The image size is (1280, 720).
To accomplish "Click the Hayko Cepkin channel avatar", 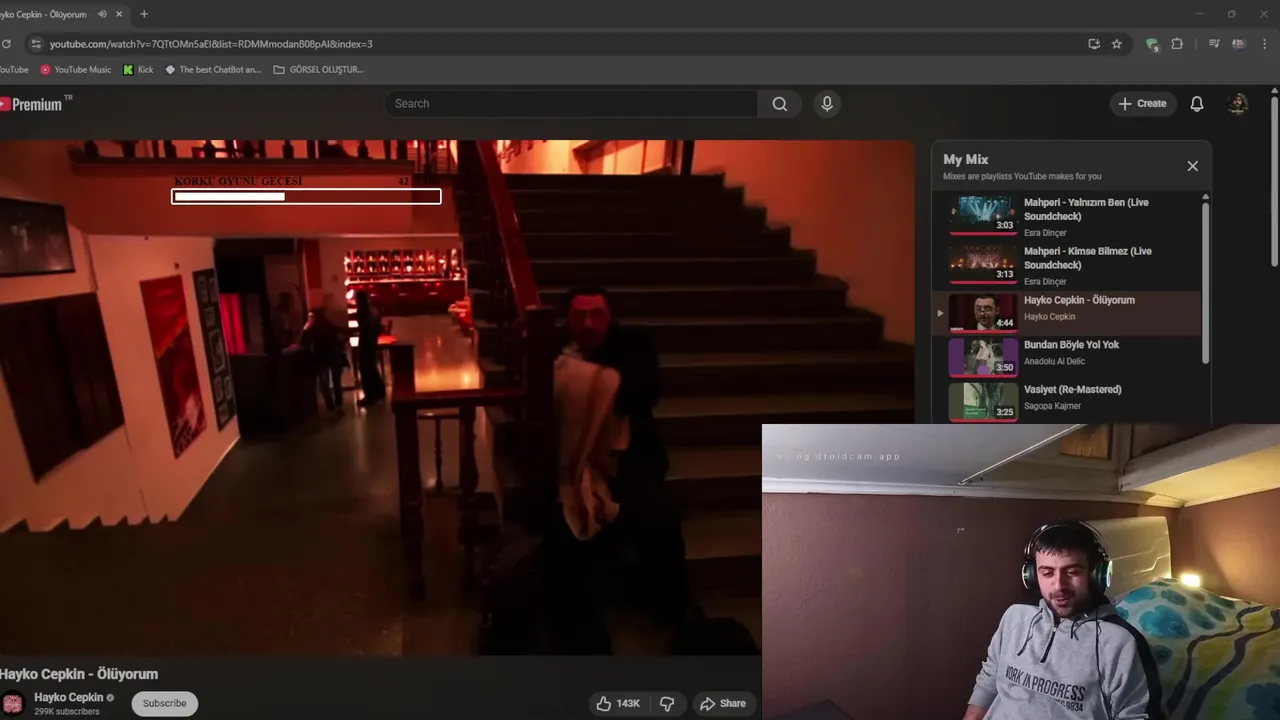I will 11,703.
